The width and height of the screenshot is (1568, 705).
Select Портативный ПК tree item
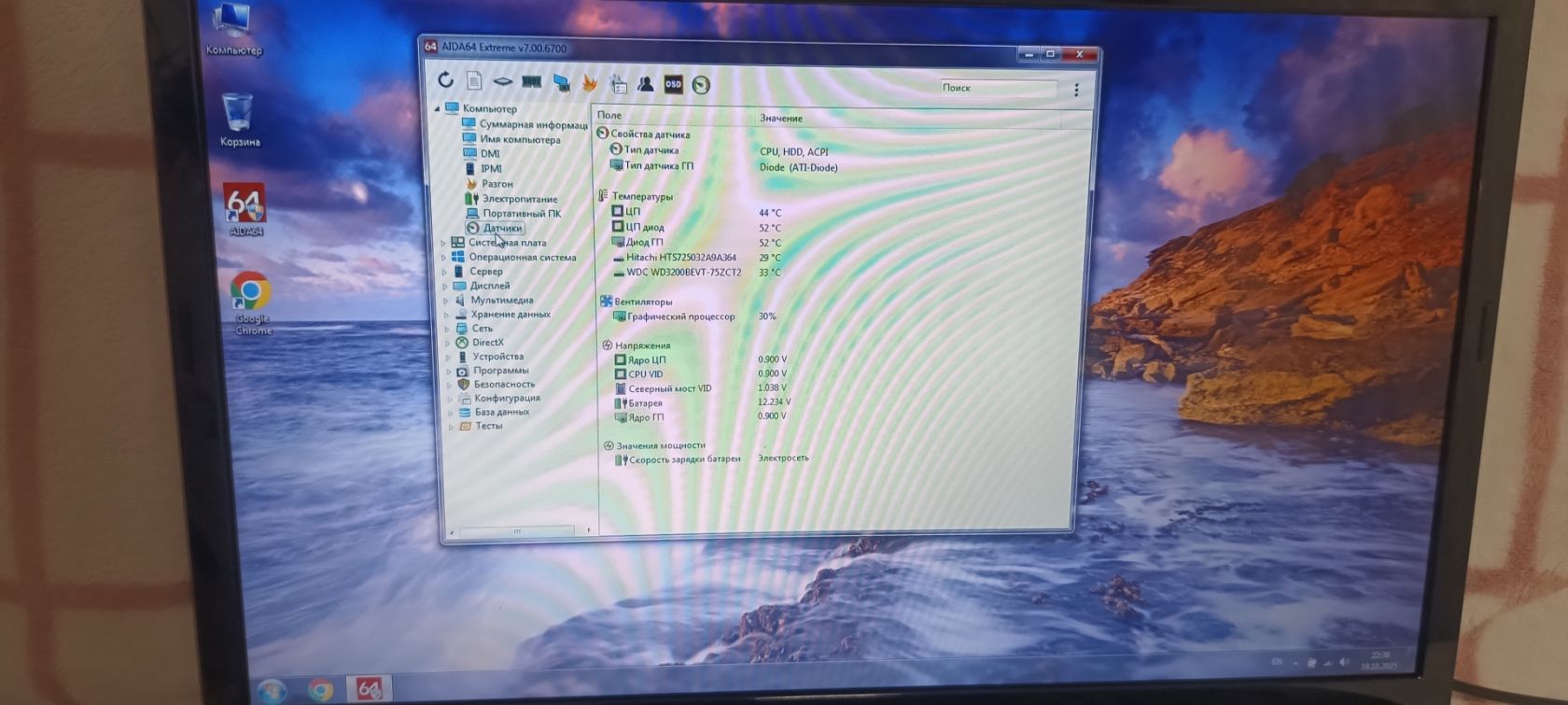click(513, 214)
